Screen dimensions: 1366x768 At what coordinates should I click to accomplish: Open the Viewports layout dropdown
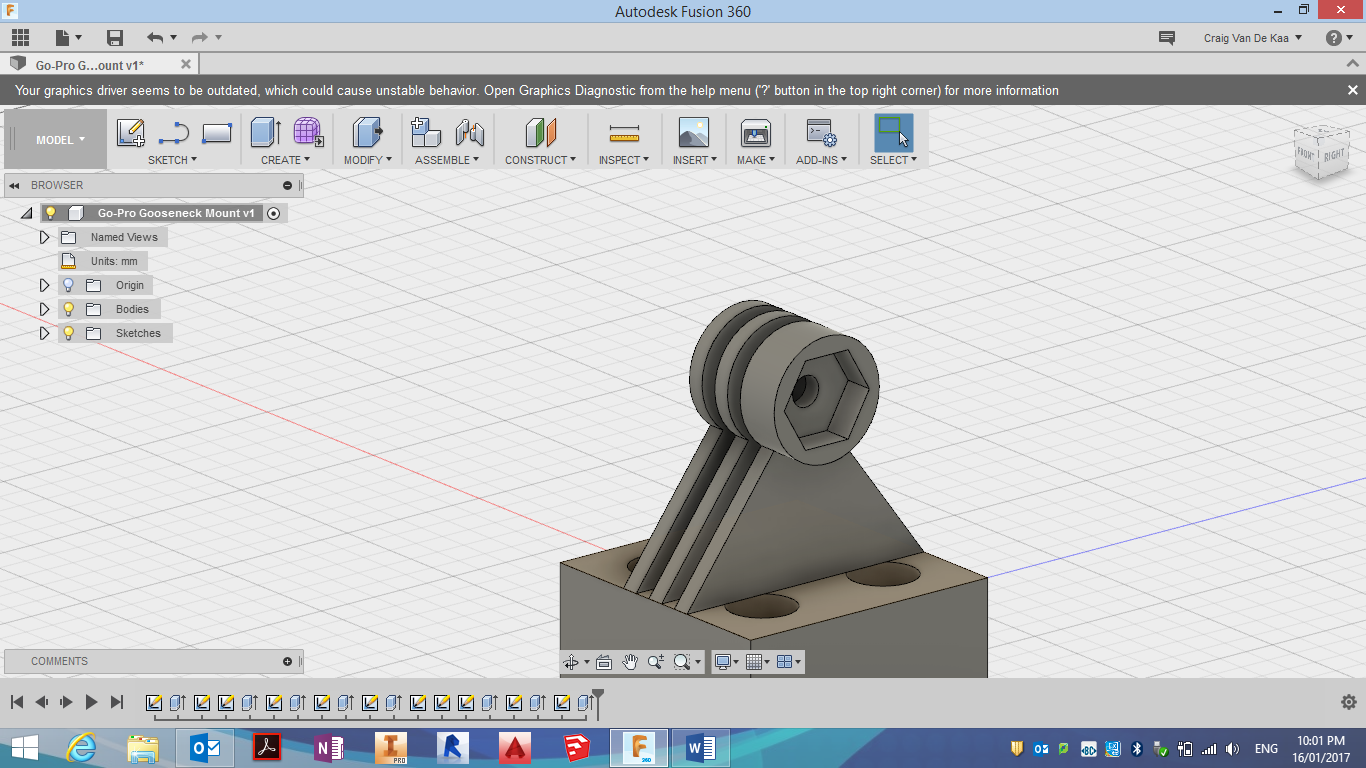click(x=788, y=662)
